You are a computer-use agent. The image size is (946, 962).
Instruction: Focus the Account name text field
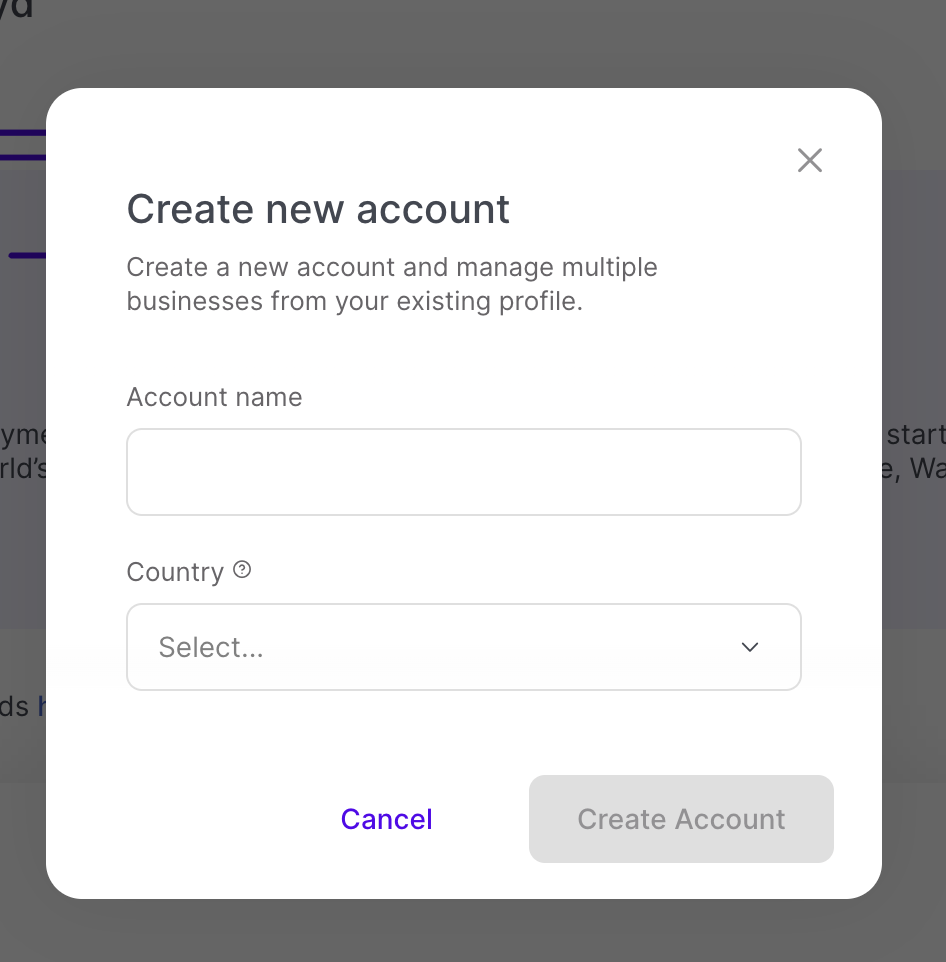463,472
